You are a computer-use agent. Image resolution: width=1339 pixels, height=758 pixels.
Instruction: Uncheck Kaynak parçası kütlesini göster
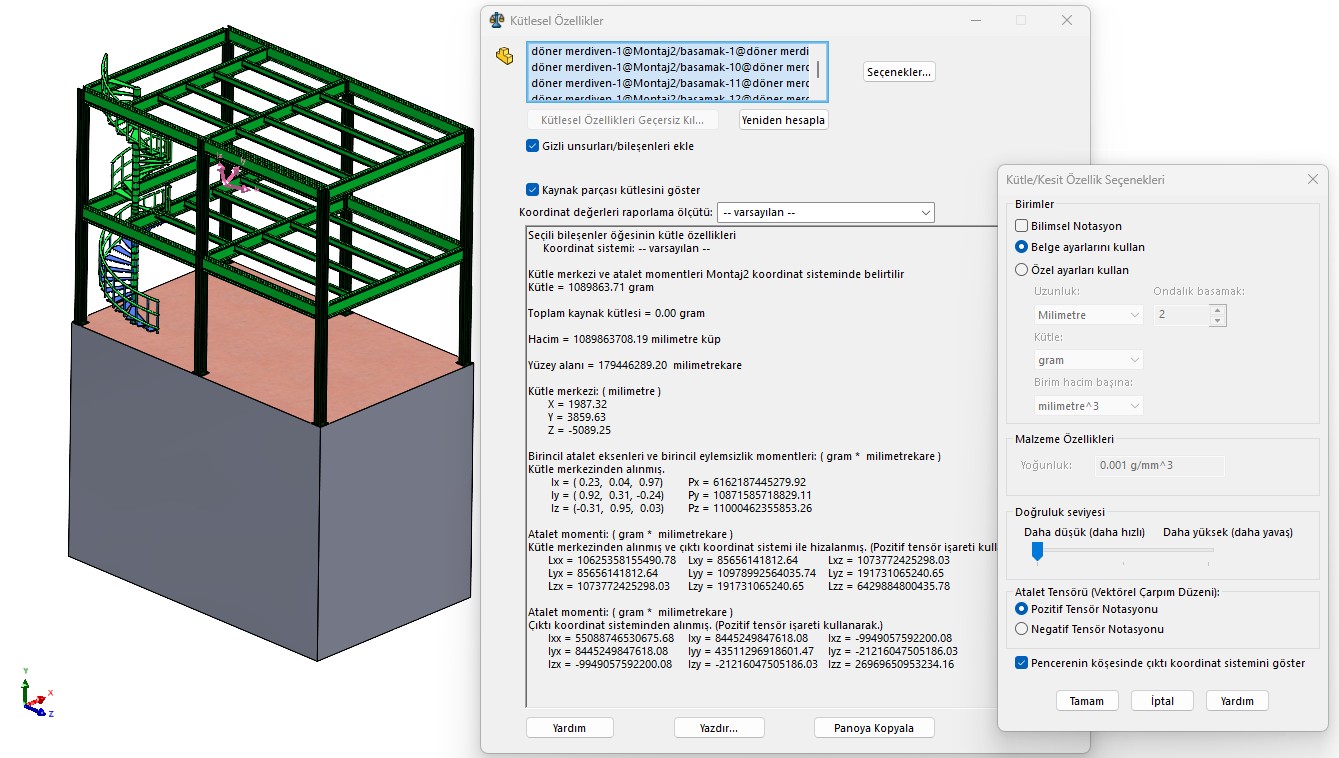[x=533, y=190]
